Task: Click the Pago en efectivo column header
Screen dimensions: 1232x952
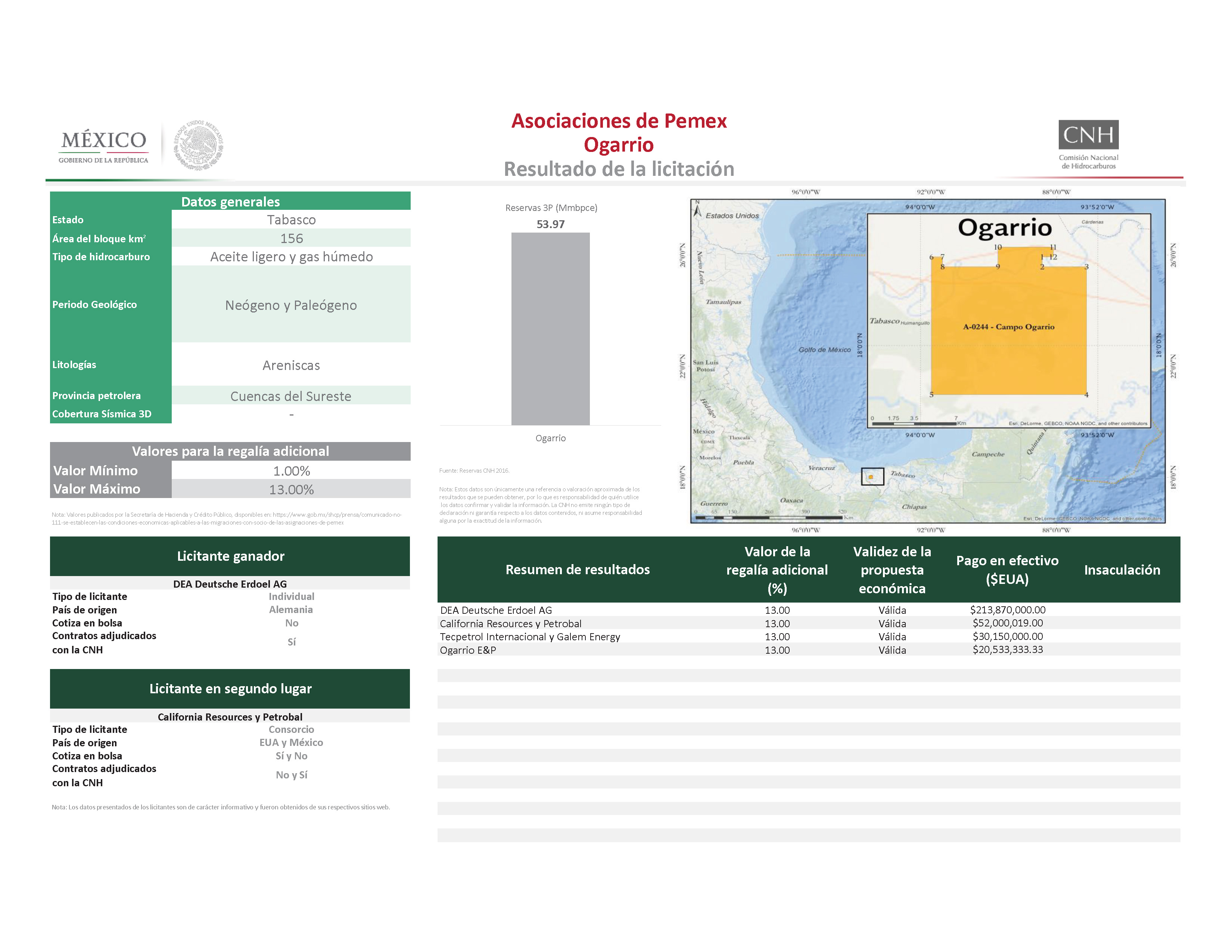Action: (x=1007, y=570)
